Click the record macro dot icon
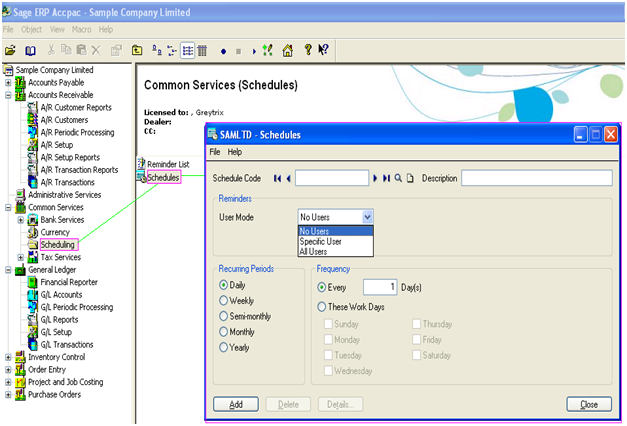This screenshot has height=426, width=627. pos(224,51)
